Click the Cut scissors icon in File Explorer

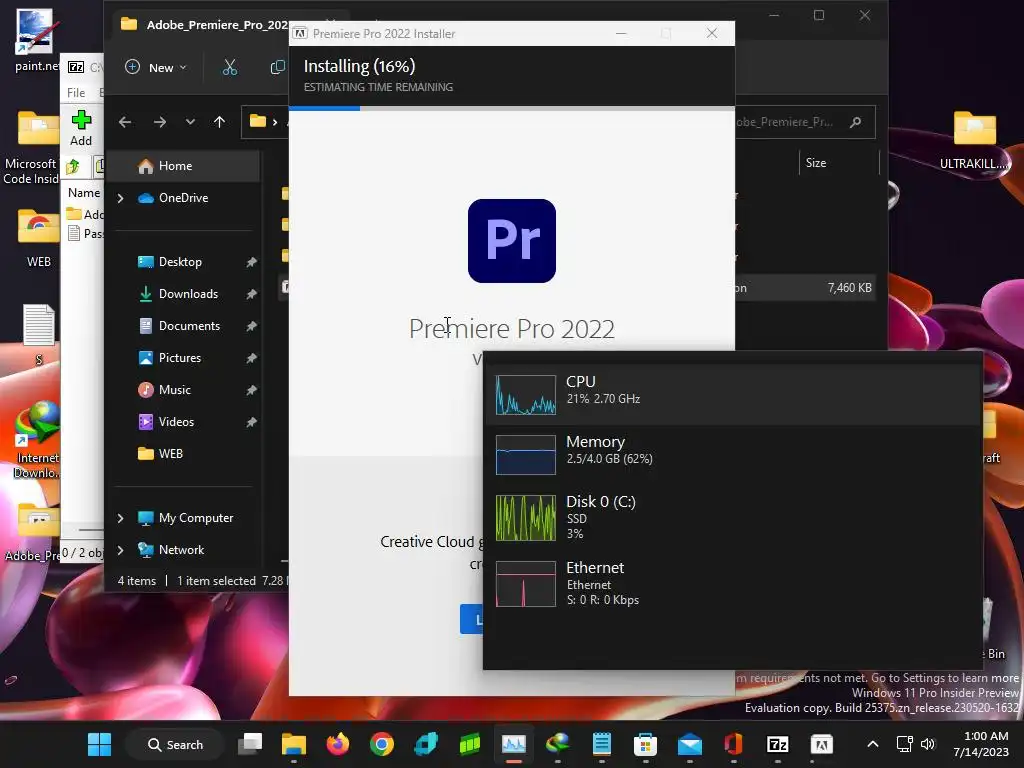tap(230, 67)
